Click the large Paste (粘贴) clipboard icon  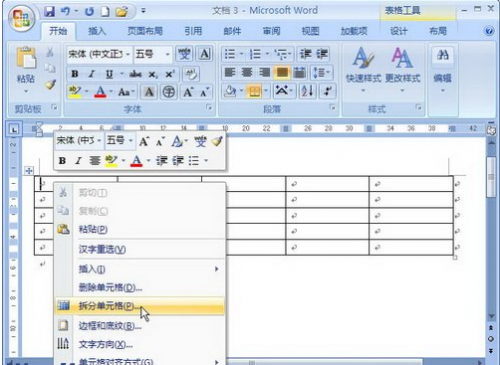[26, 58]
